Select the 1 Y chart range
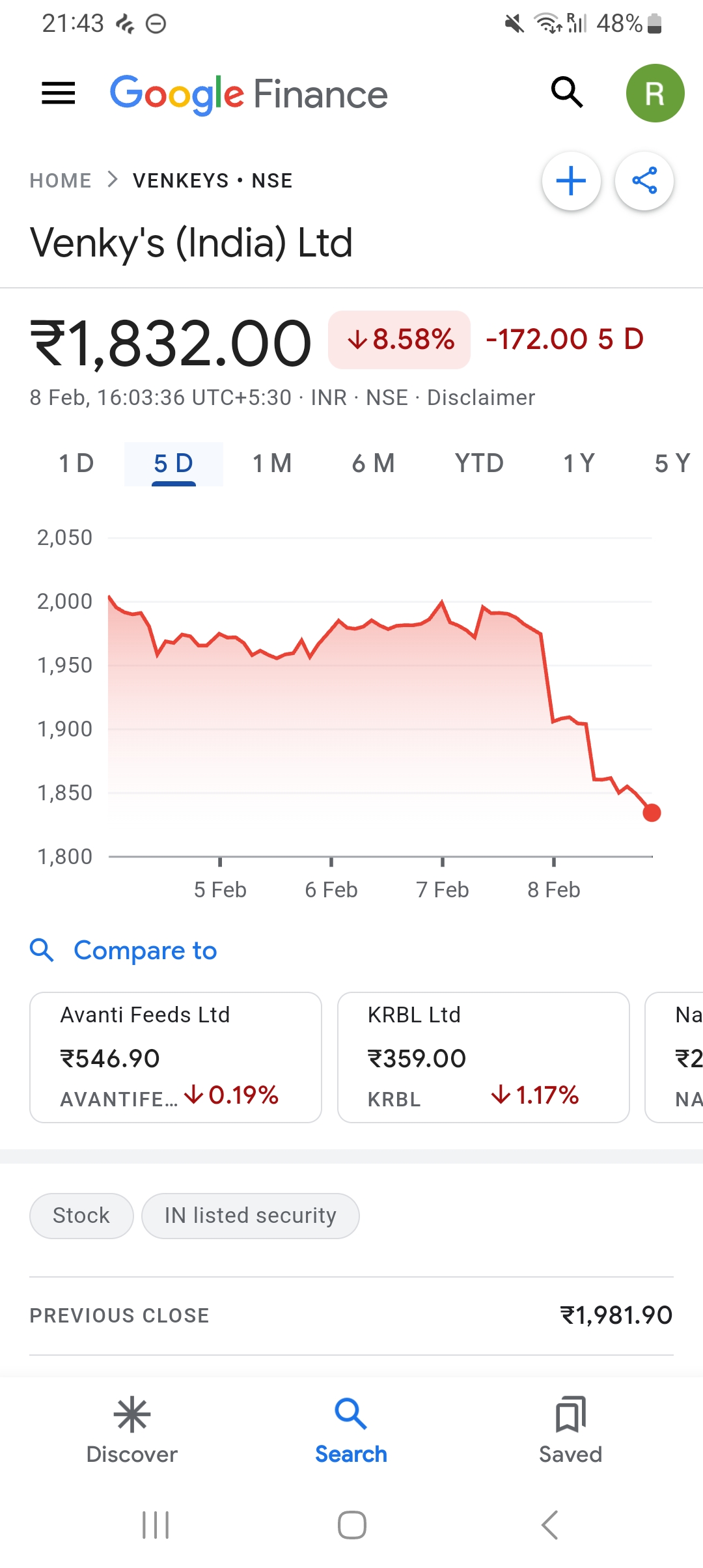The image size is (703, 1568). tap(579, 464)
